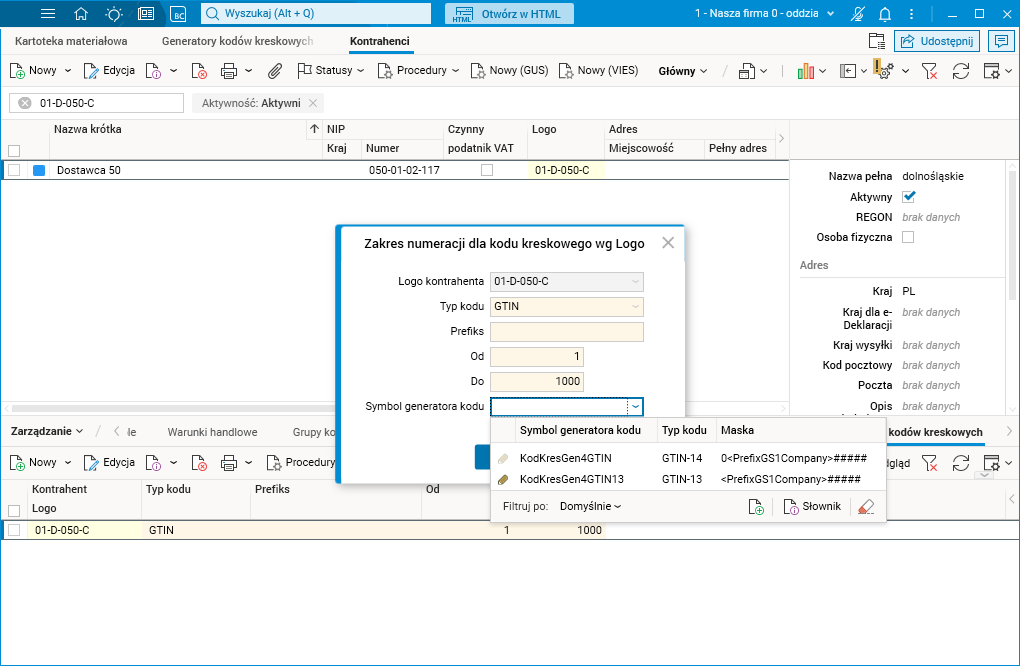Refresh the lower barcode ranges list
1020x666 pixels.
tap(961, 463)
